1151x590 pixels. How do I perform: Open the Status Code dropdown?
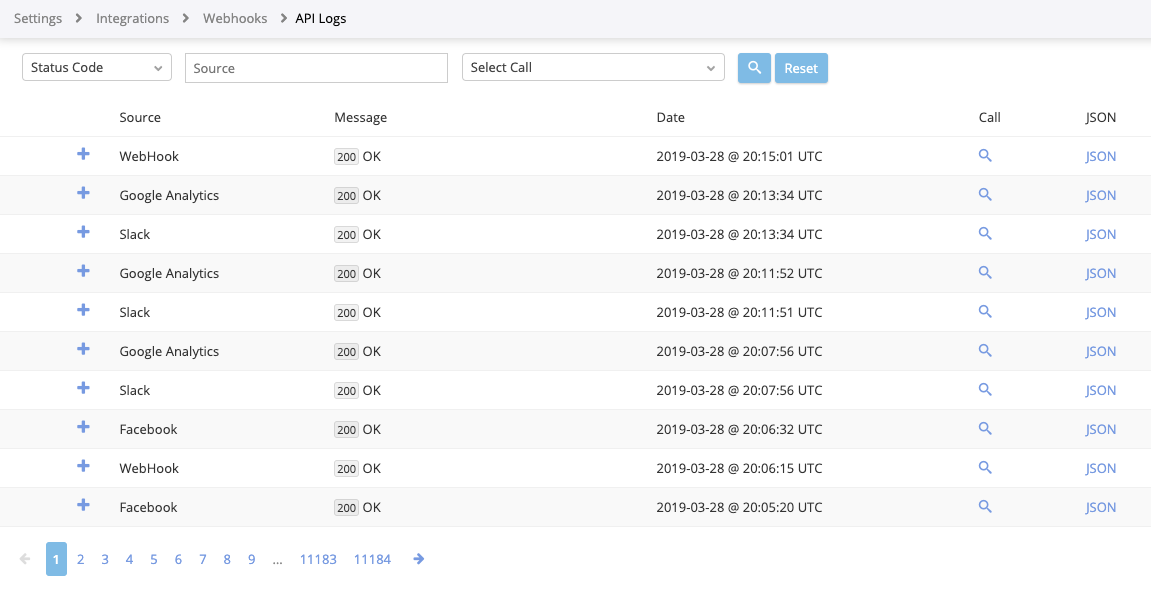point(97,68)
